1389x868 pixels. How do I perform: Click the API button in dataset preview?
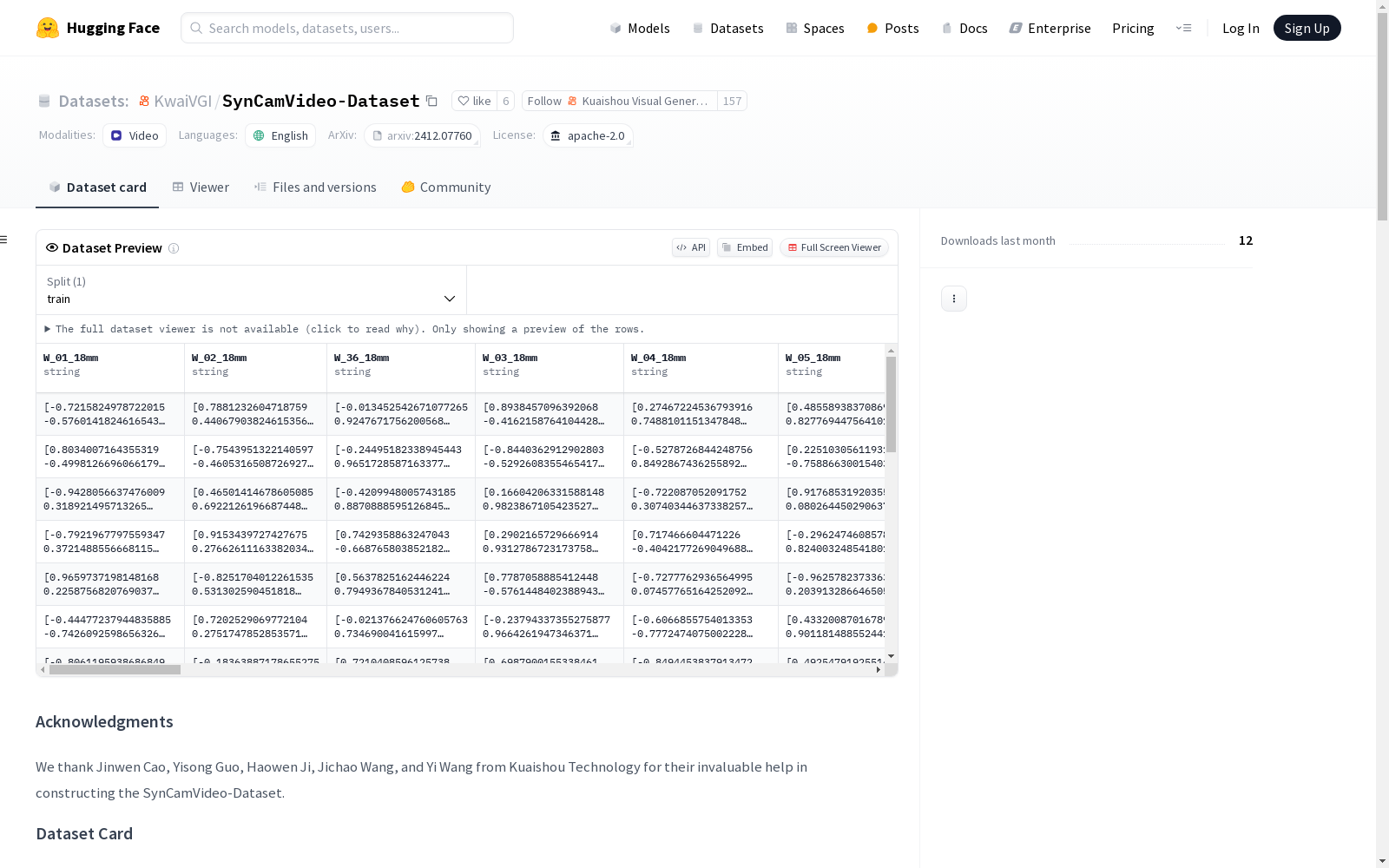691,247
